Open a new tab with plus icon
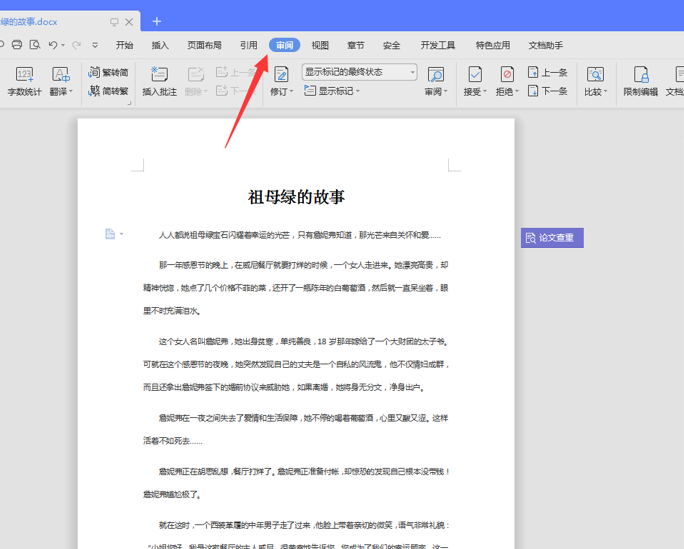684x549 pixels. [157, 21]
